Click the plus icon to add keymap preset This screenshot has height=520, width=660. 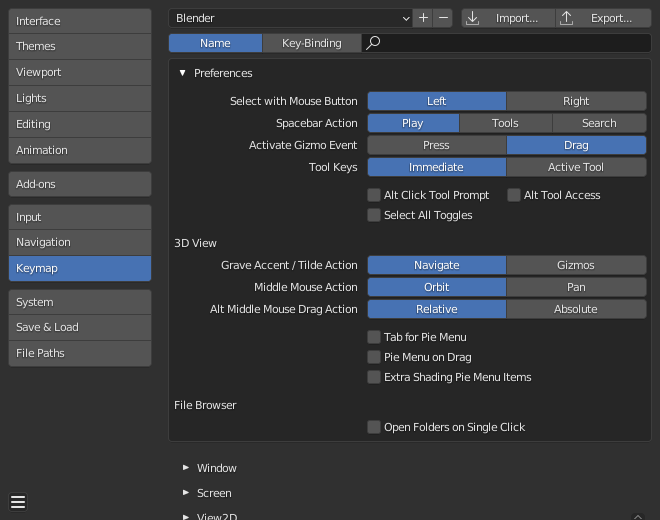[x=424, y=18]
